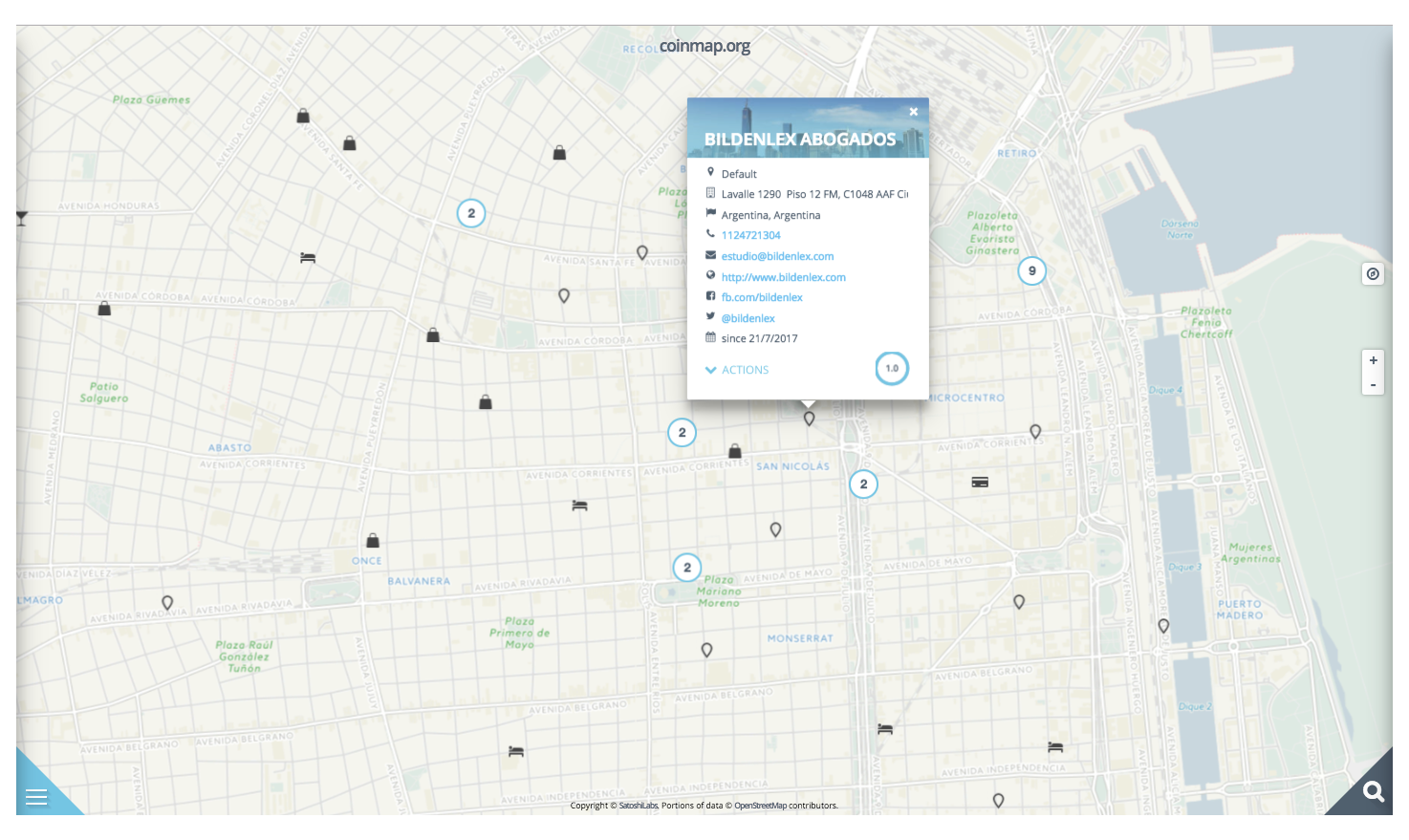Screen dimensions: 1409x840
Task: Open cluster 2 just right of San Nicolás label
Action: click(x=863, y=484)
